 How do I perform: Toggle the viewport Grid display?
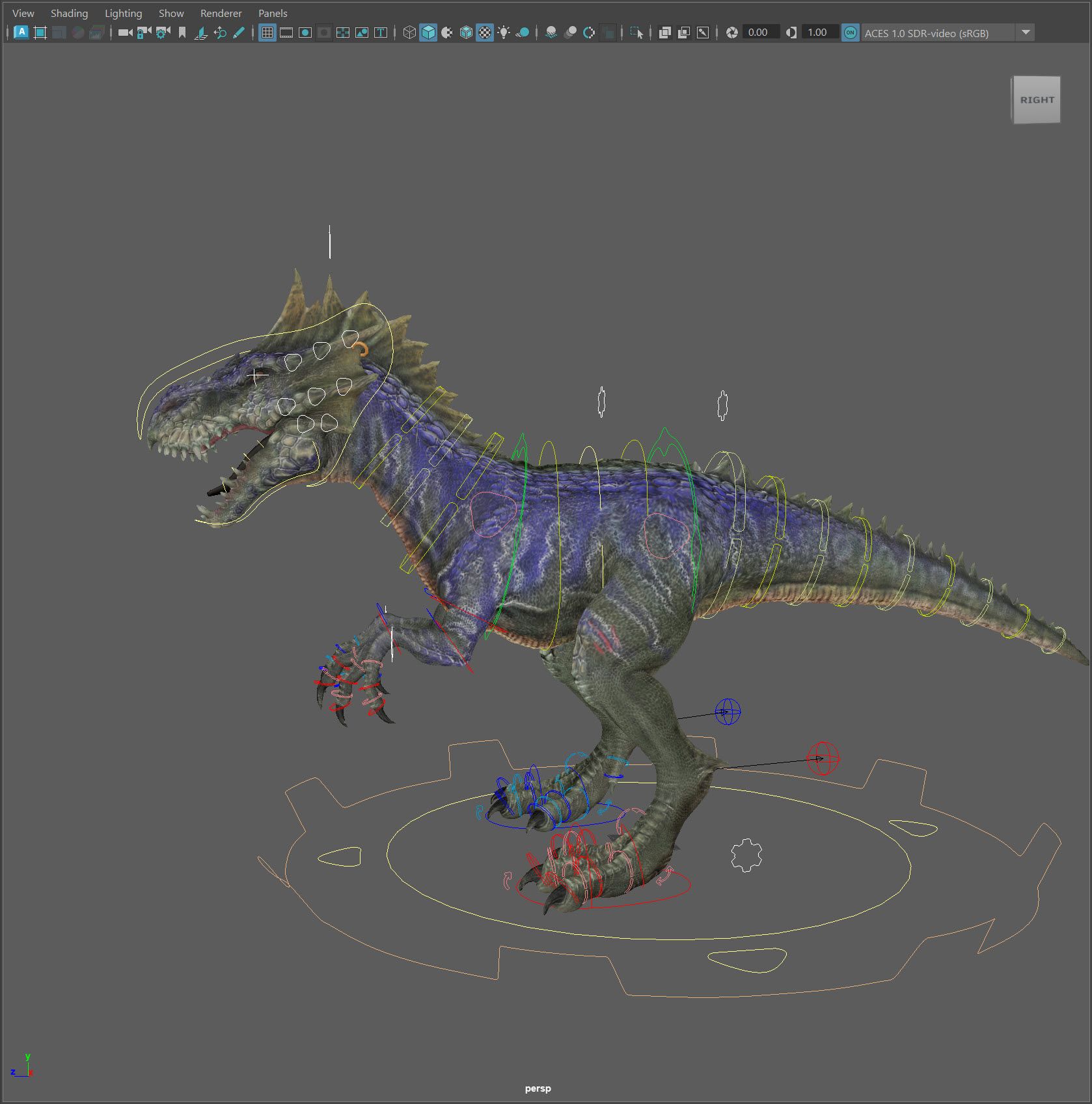[267, 33]
